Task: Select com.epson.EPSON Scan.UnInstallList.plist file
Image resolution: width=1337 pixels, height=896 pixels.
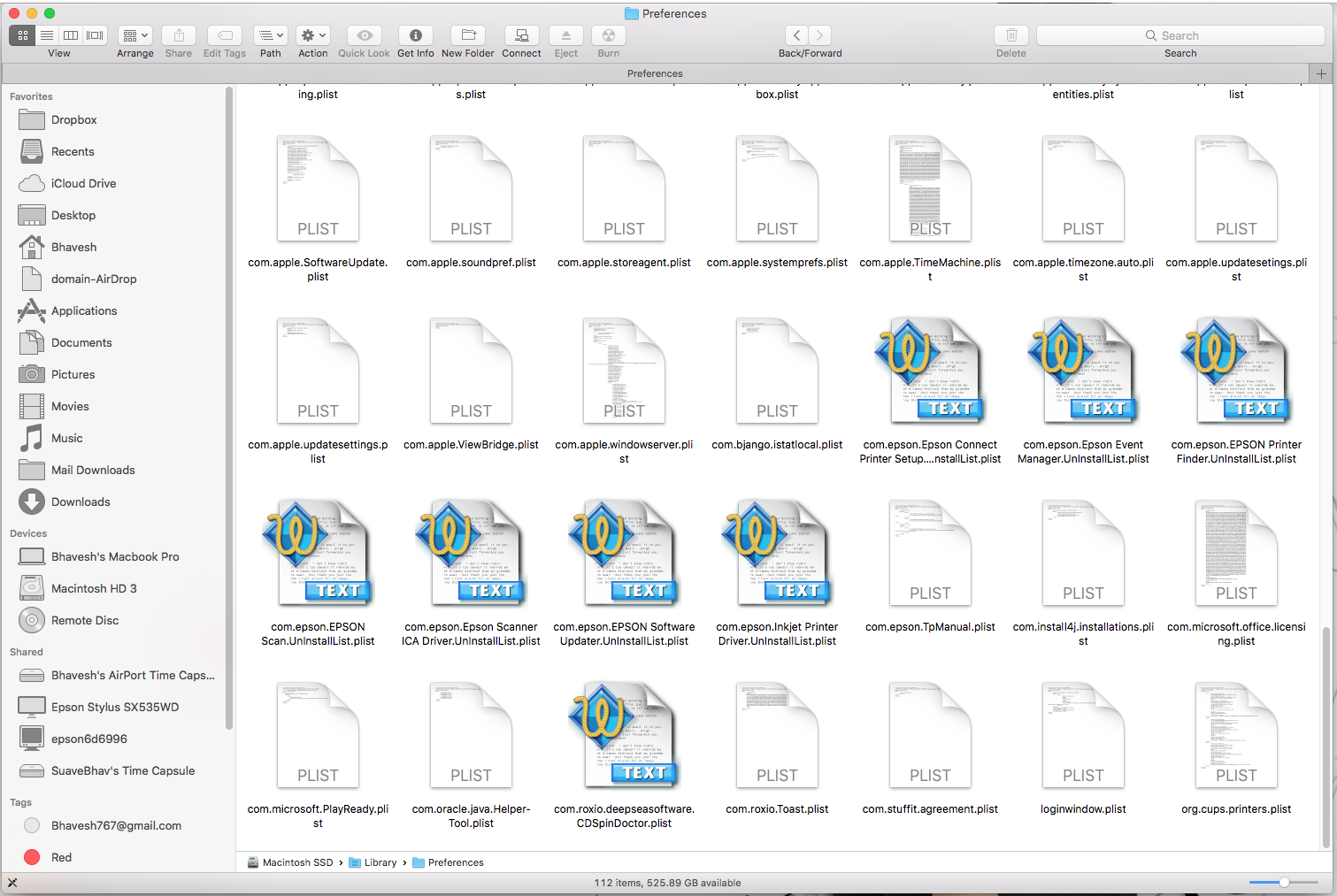Action: [318, 554]
